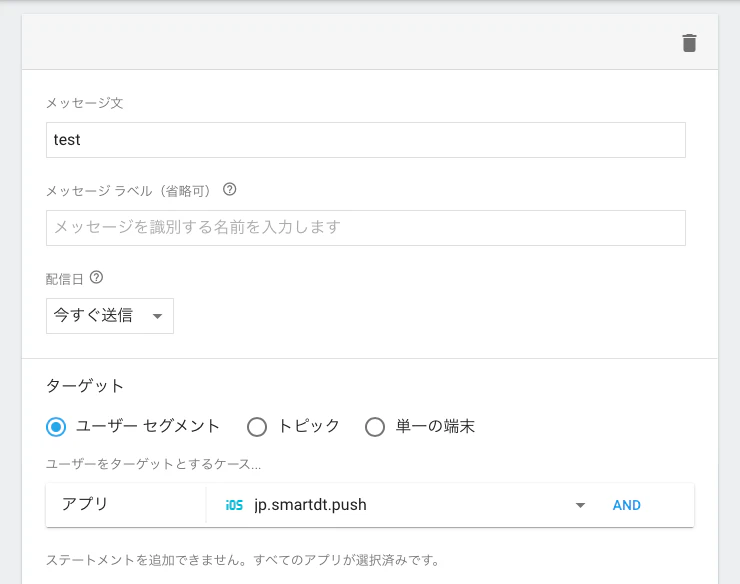The image size is (740, 584).
Task: Click the ステートメントを追加できません notice
Action: (x=243, y=560)
